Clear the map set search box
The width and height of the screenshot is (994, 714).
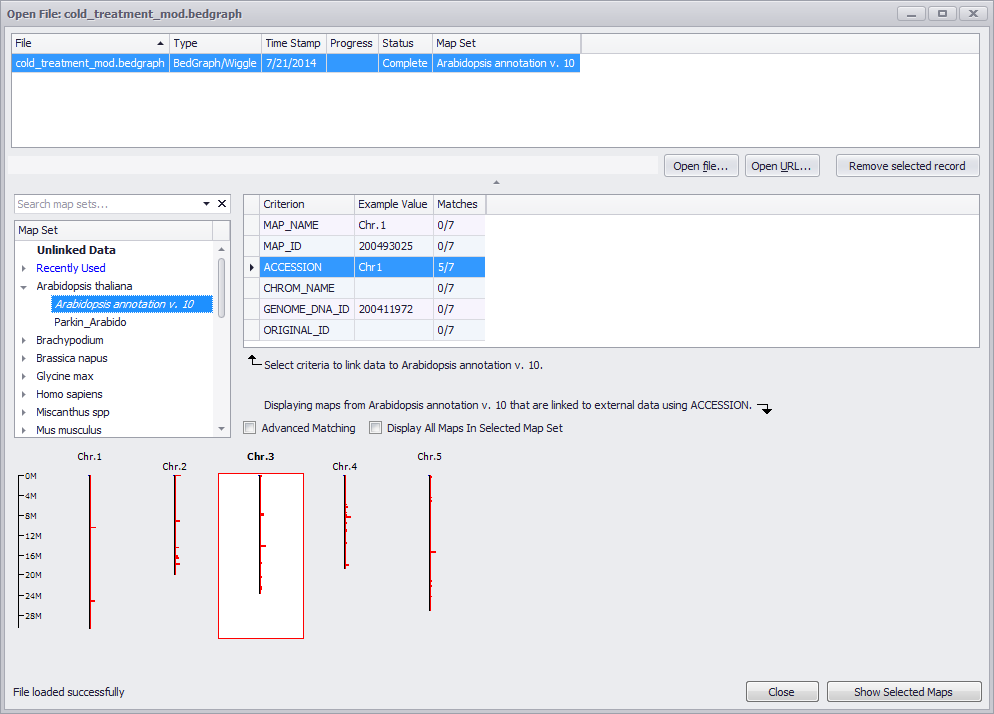click(222, 204)
